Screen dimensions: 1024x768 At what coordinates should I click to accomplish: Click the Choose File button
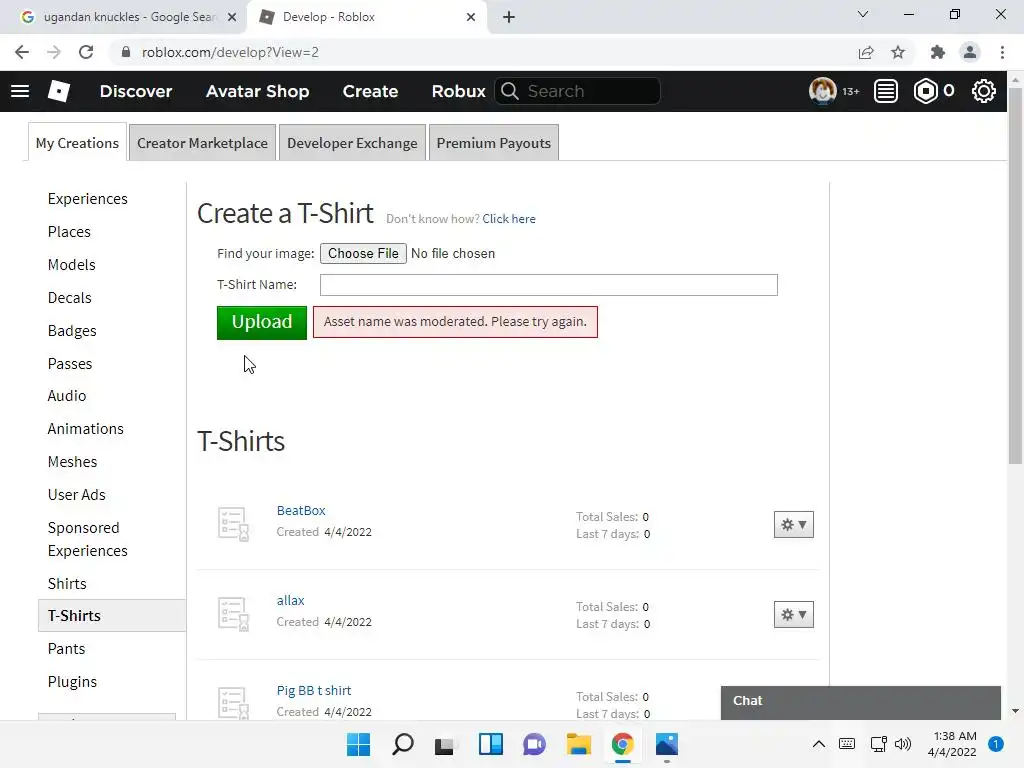tap(363, 253)
